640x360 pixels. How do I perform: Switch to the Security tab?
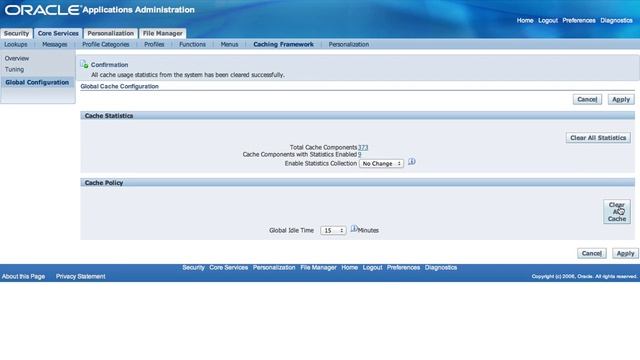(x=16, y=33)
